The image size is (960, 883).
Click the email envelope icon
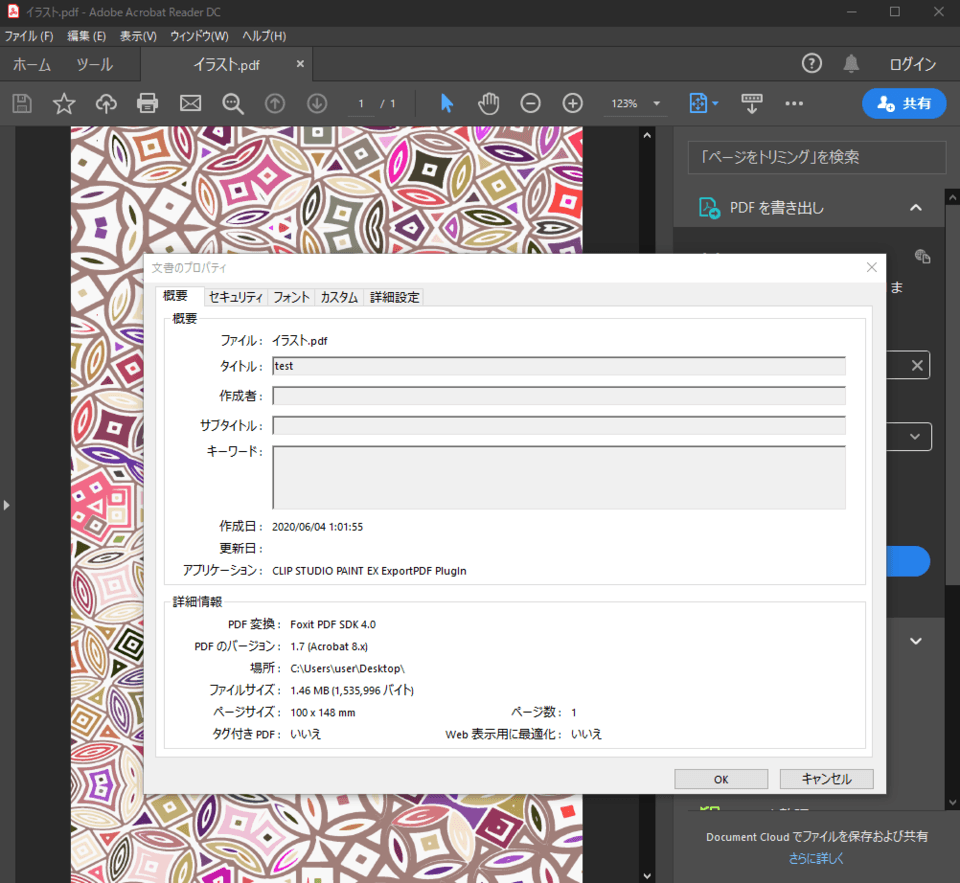click(x=190, y=103)
